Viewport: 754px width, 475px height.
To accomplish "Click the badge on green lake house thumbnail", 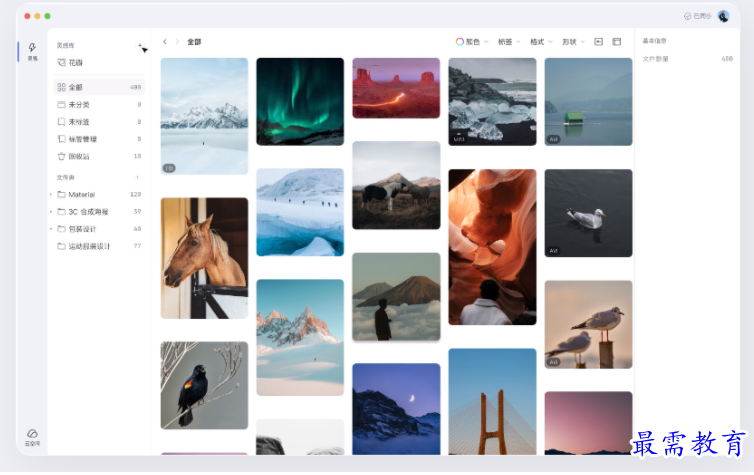I will coord(553,139).
